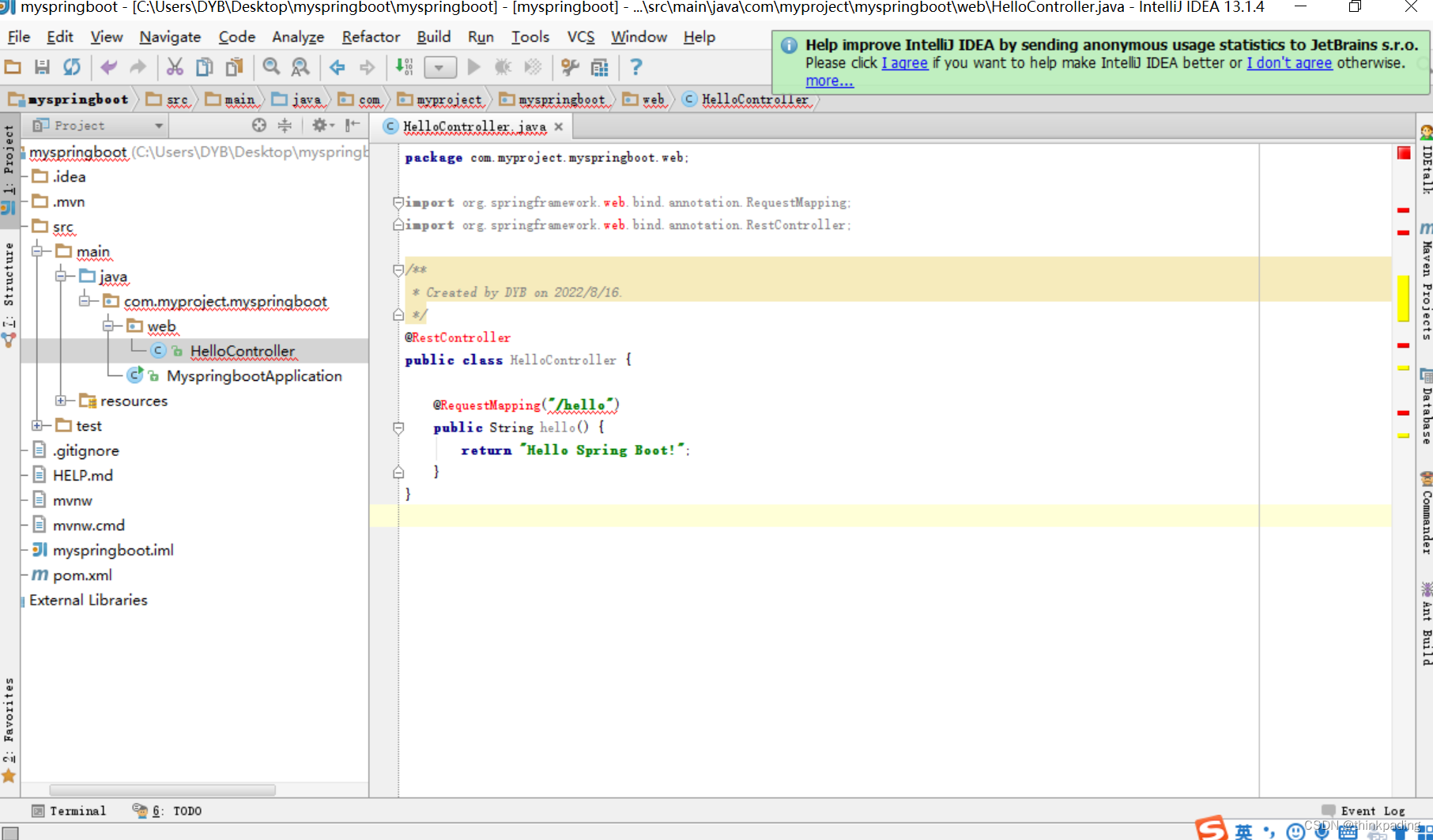Click the Project panel horizontal scrollbar
Image resolution: width=1433 pixels, height=840 pixels.
click(x=162, y=790)
